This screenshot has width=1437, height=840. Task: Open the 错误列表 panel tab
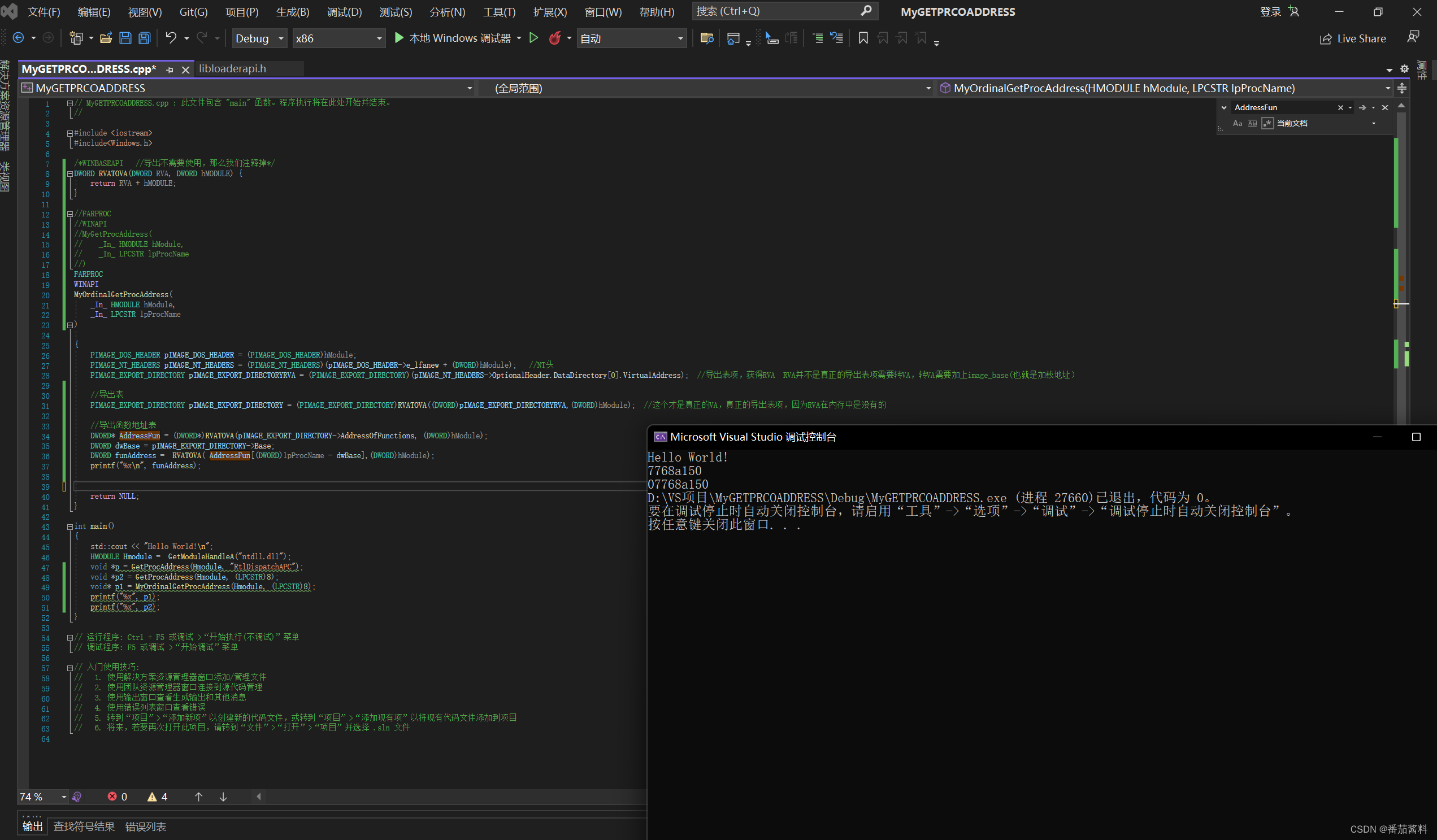click(145, 826)
